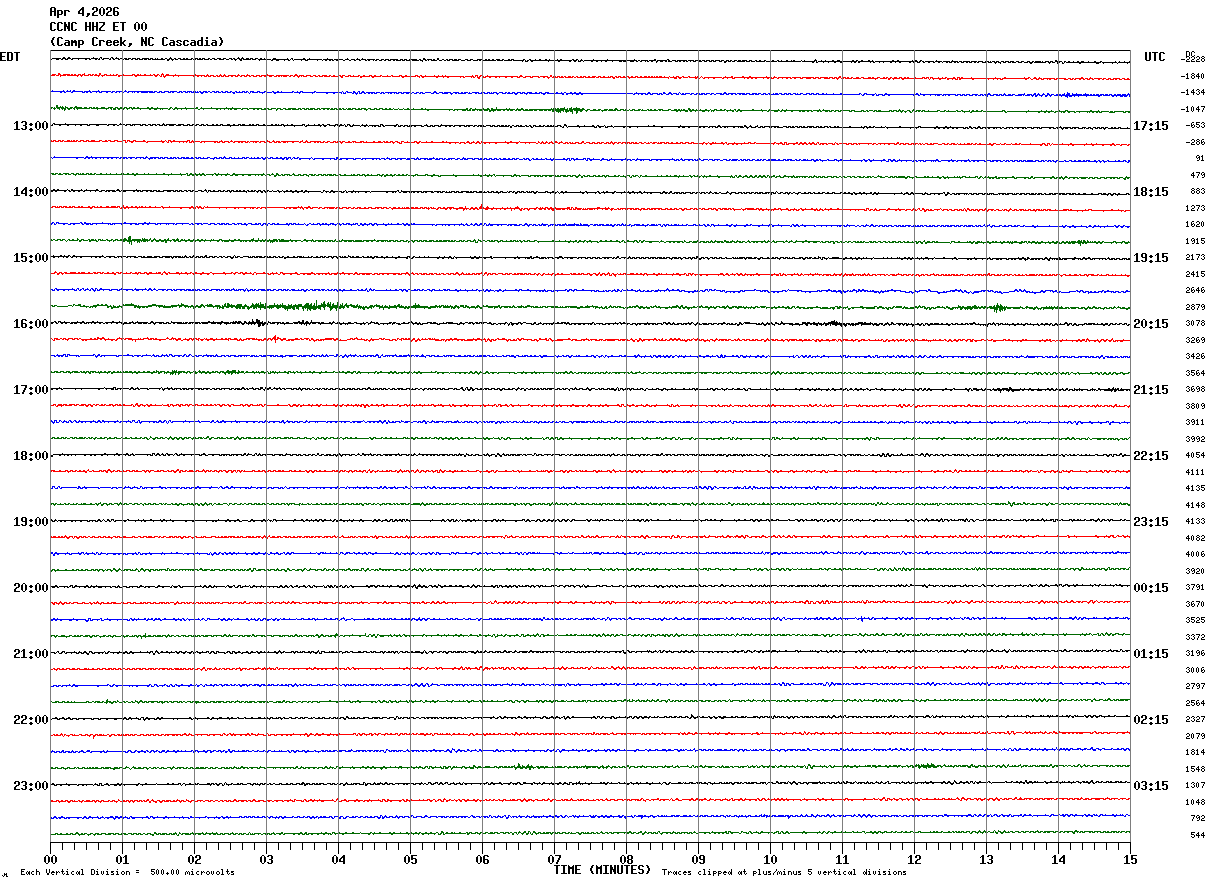Select the 17:00 EDT time label
The height and width of the screenshot is (886, 1210).
point(30,390)
